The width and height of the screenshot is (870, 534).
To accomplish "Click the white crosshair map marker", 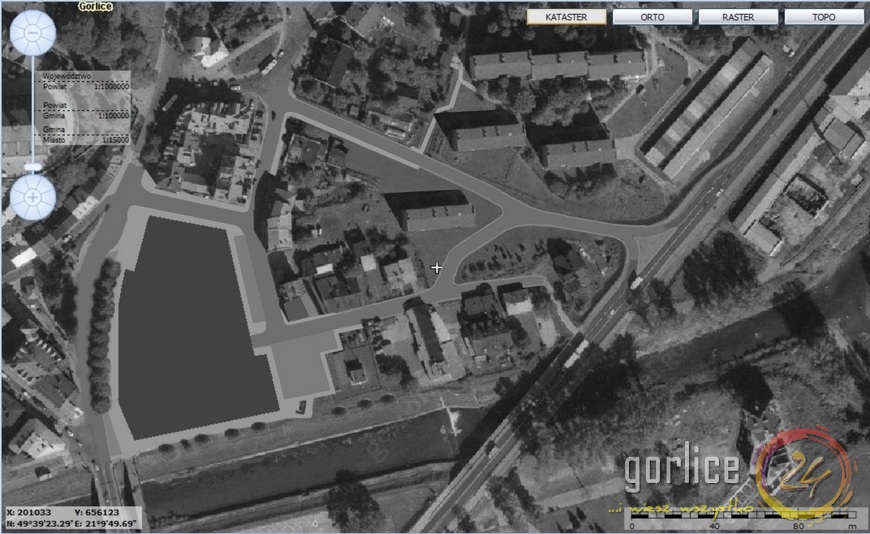I will point(437,268).
